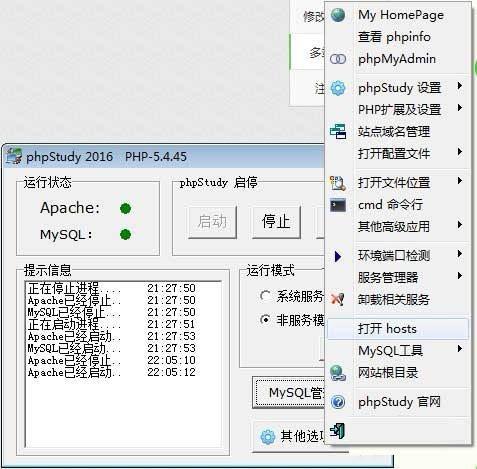Expand the 打开配置文件 submenu arrow

point(460,152)
